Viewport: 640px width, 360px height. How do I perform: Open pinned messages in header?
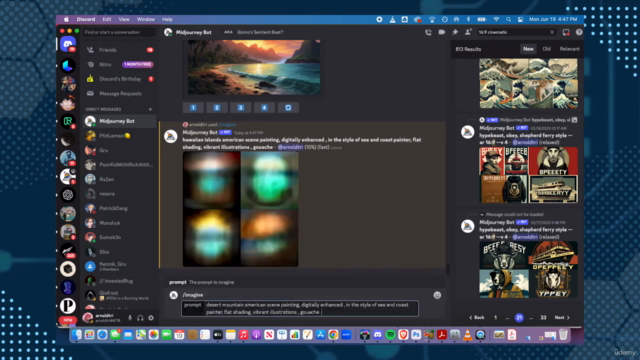[455, 32]
